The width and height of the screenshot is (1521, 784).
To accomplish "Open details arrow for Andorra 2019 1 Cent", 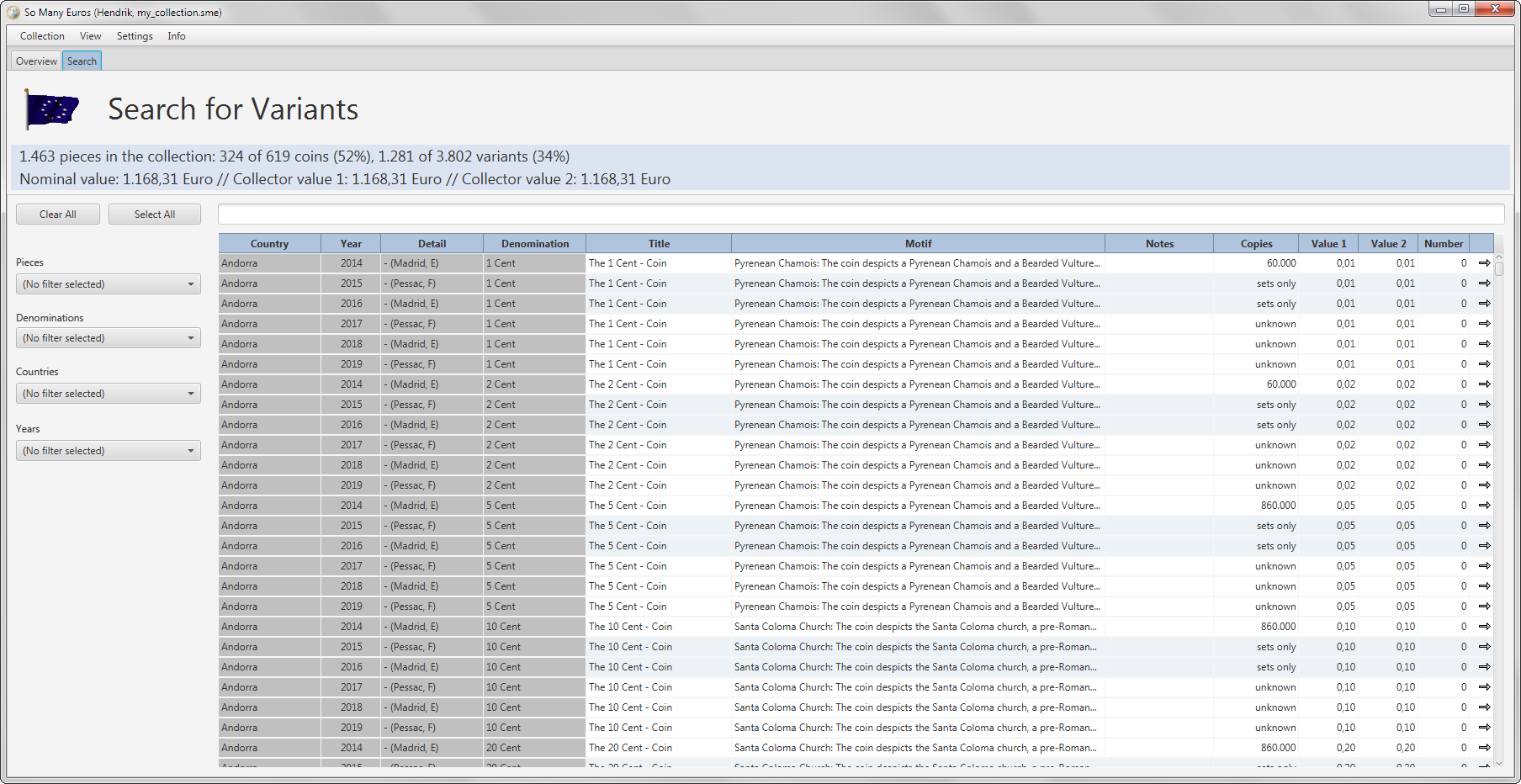I will point(1484,364).
